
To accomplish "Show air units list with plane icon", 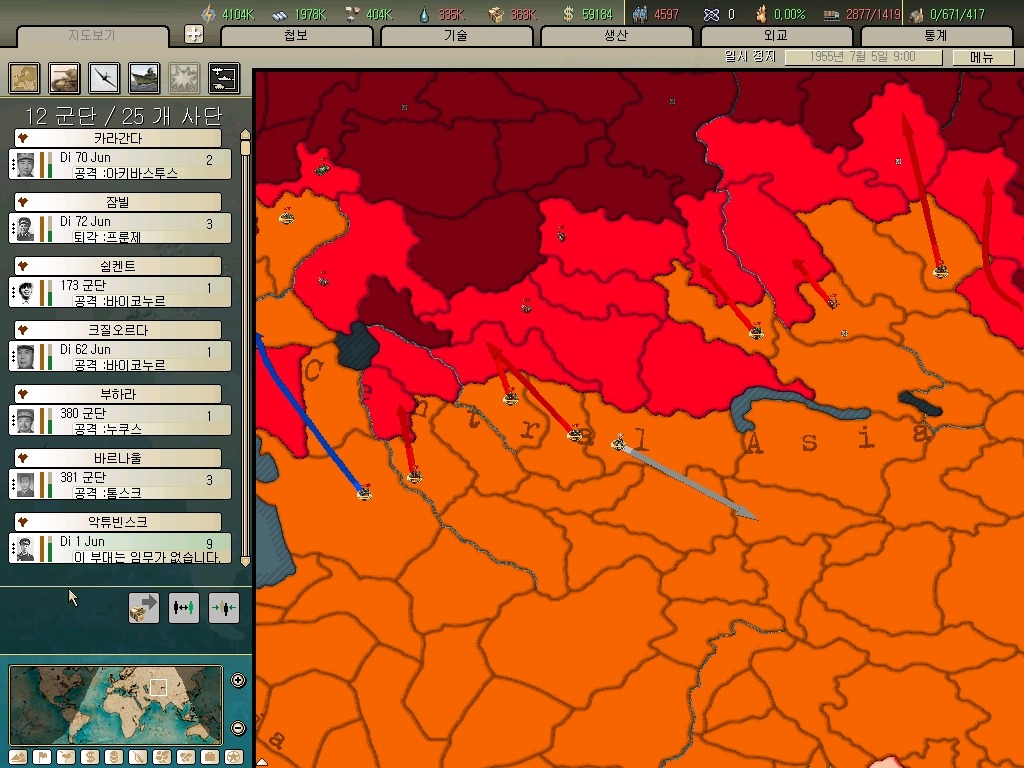I will point(104,78).
